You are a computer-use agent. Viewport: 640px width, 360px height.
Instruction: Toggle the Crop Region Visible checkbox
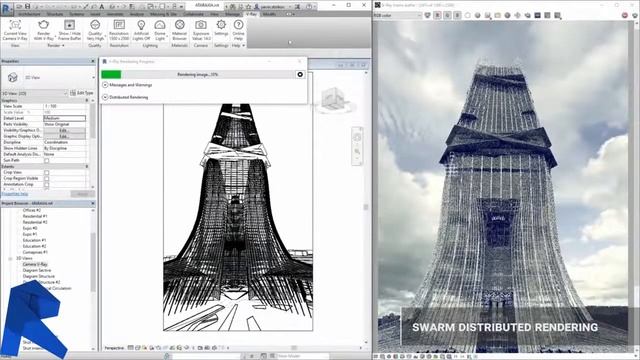[47, 178]
